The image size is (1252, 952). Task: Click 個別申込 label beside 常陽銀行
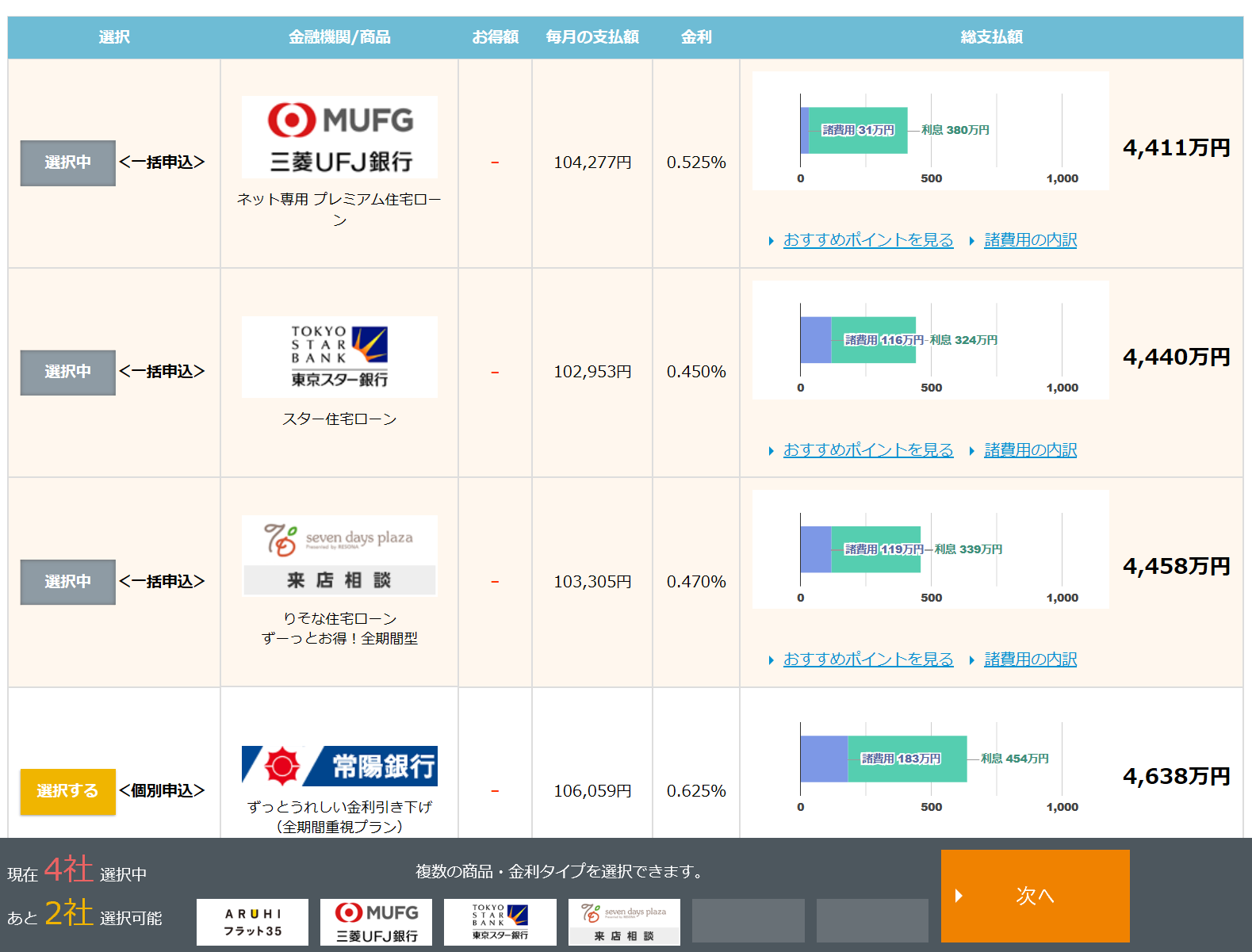[x=162, y=791]
